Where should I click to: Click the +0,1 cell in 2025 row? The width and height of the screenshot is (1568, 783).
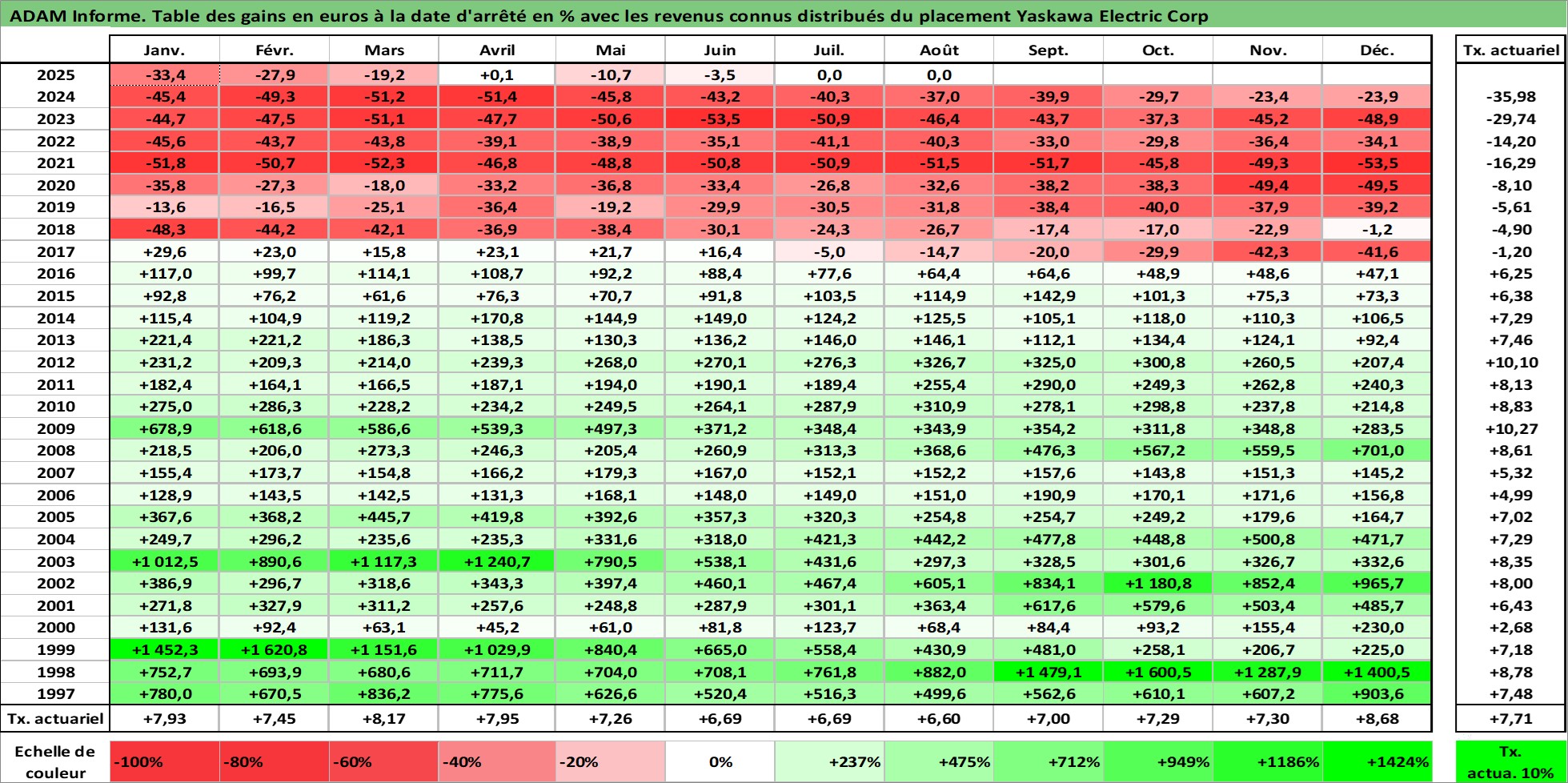point(497,74)
